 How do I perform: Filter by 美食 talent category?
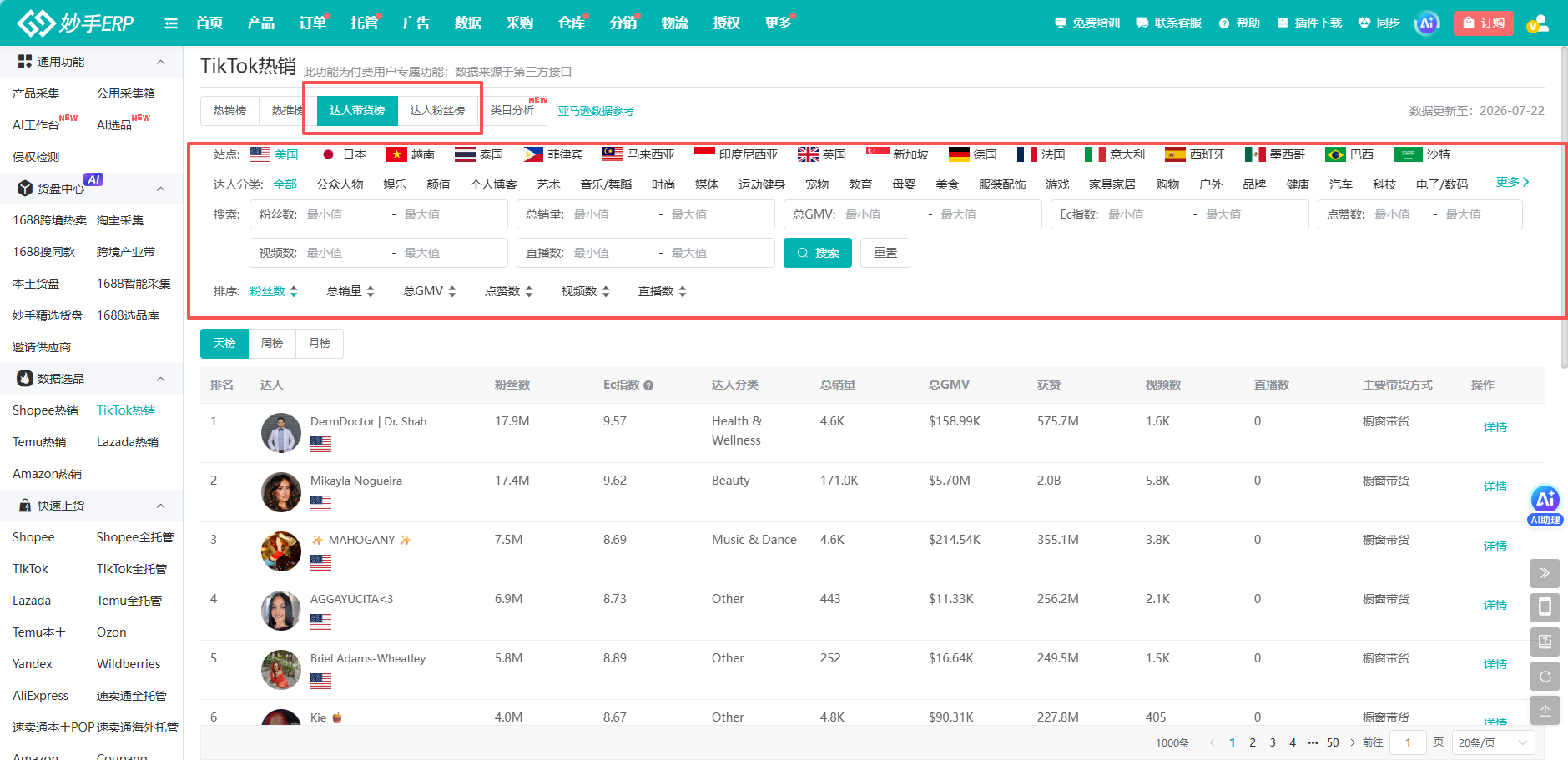947,184
